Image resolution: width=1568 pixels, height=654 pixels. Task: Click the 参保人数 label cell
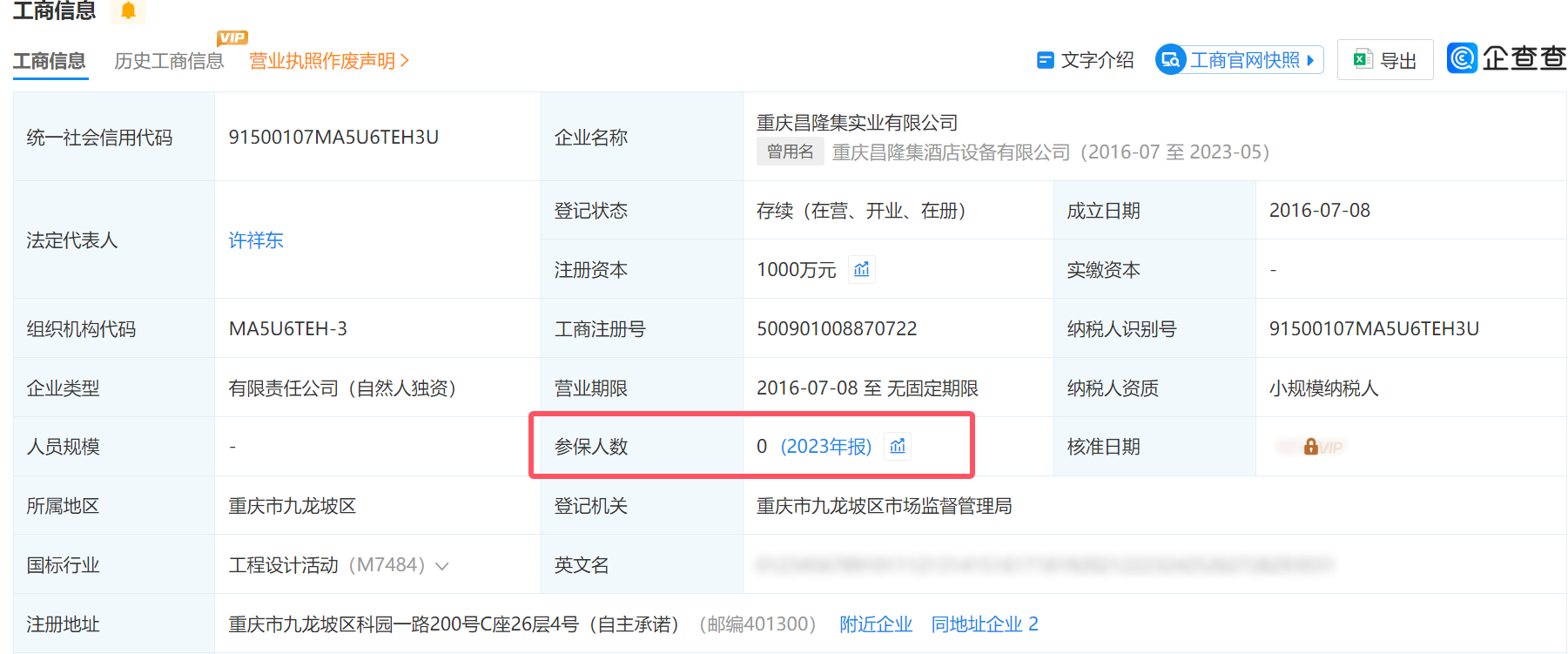point(642,447)
